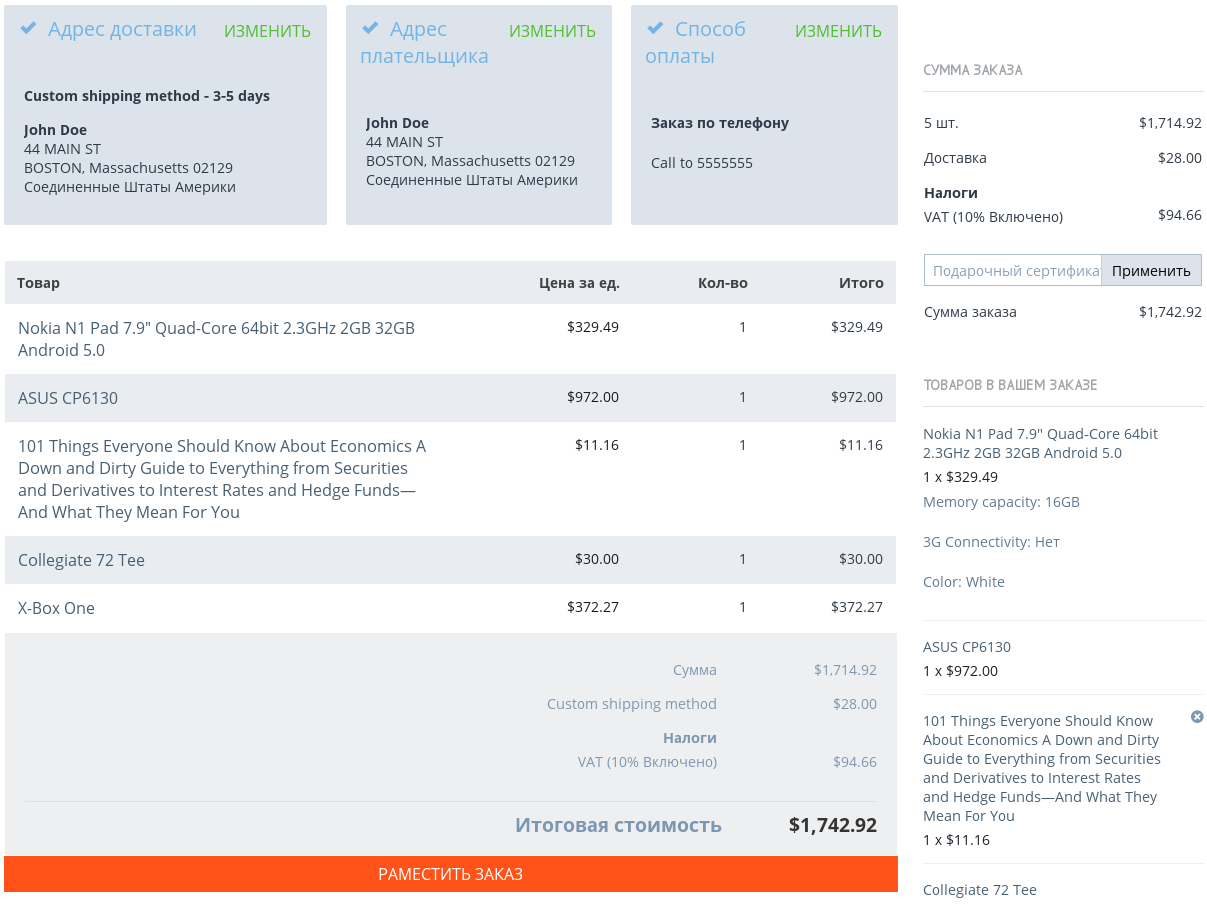Click Color: White option text

click(964, 582)
